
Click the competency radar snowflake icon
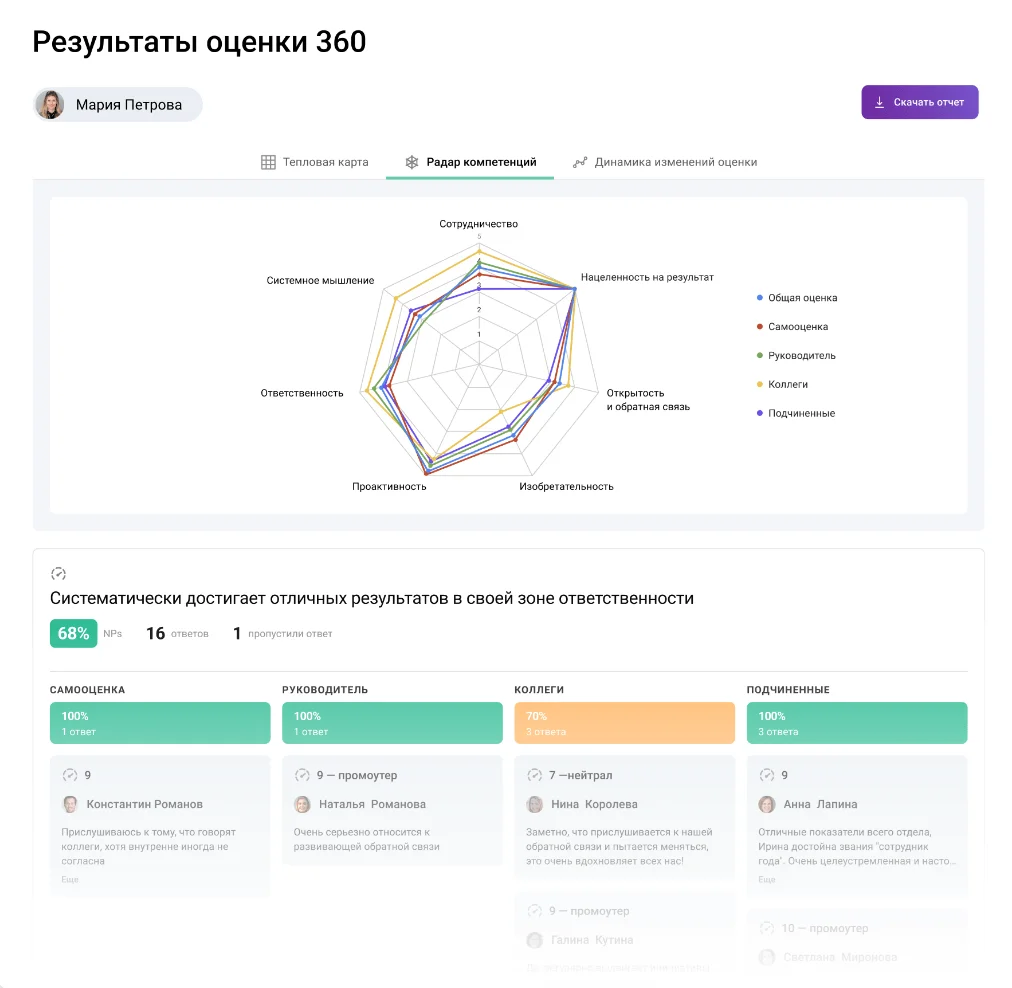411,162
